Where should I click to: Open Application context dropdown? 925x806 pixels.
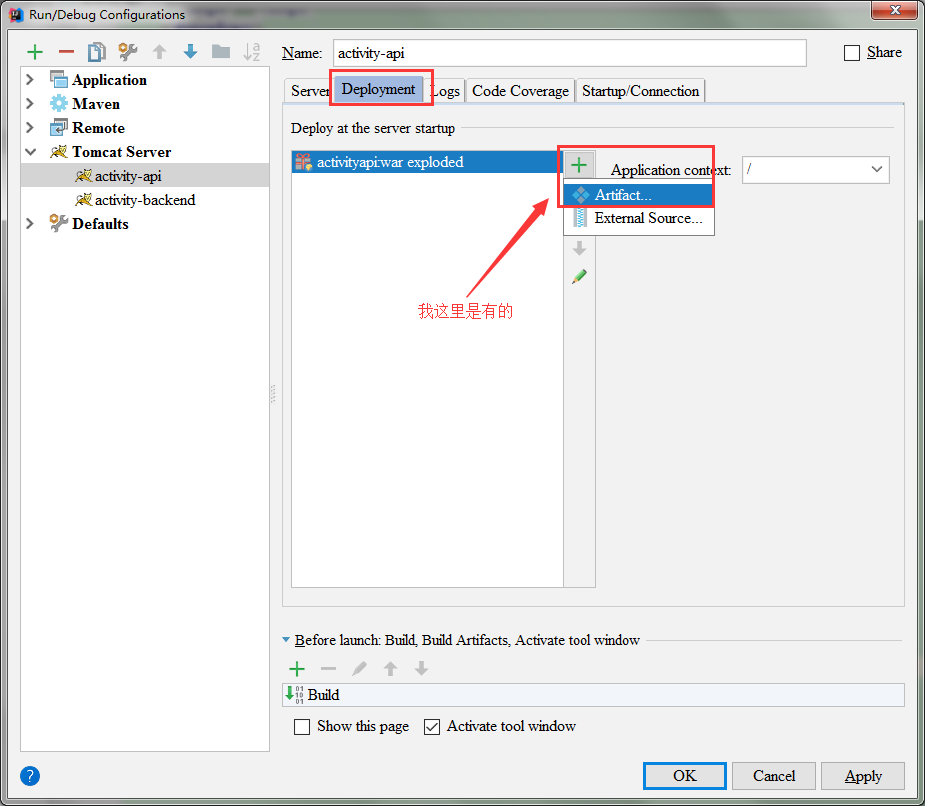click(x=877, y=169)
